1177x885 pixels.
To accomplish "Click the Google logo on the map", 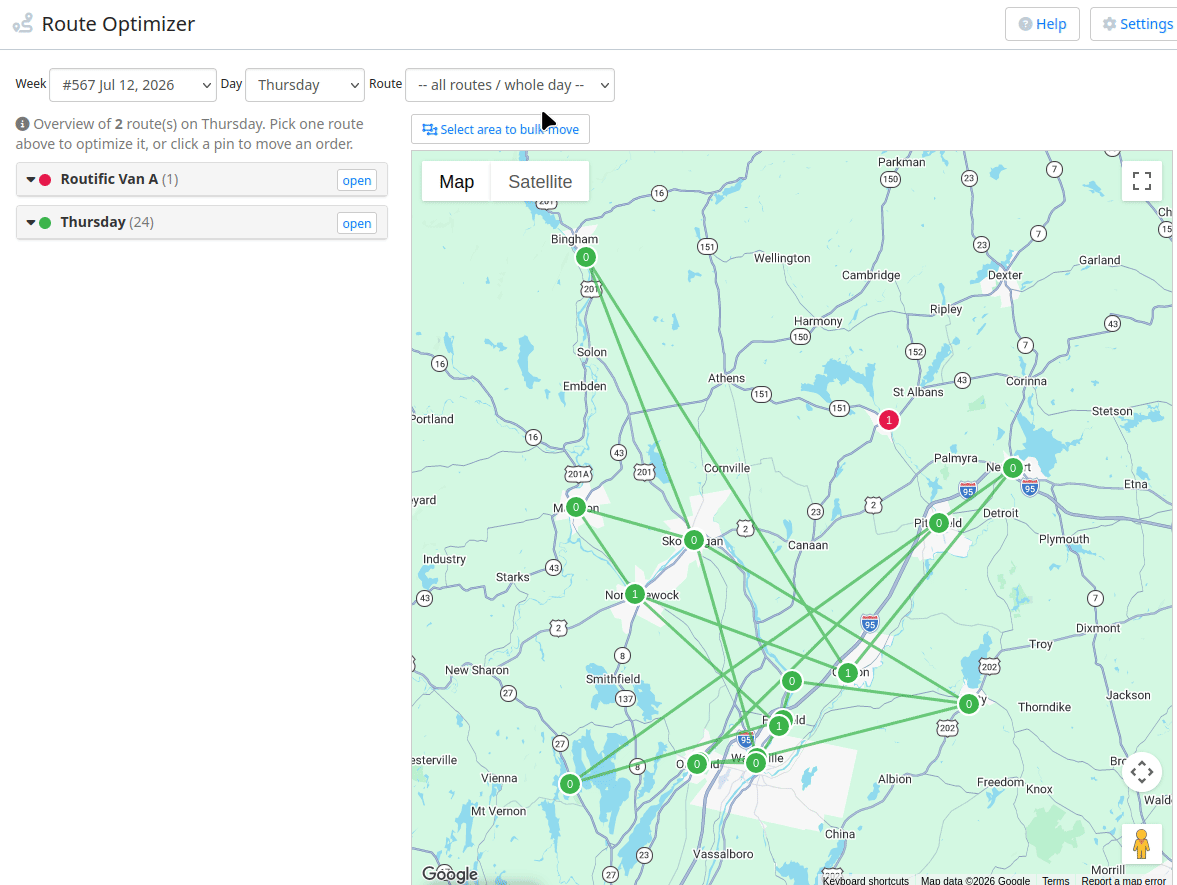I will pyautogui.click(x=450, y=874).
